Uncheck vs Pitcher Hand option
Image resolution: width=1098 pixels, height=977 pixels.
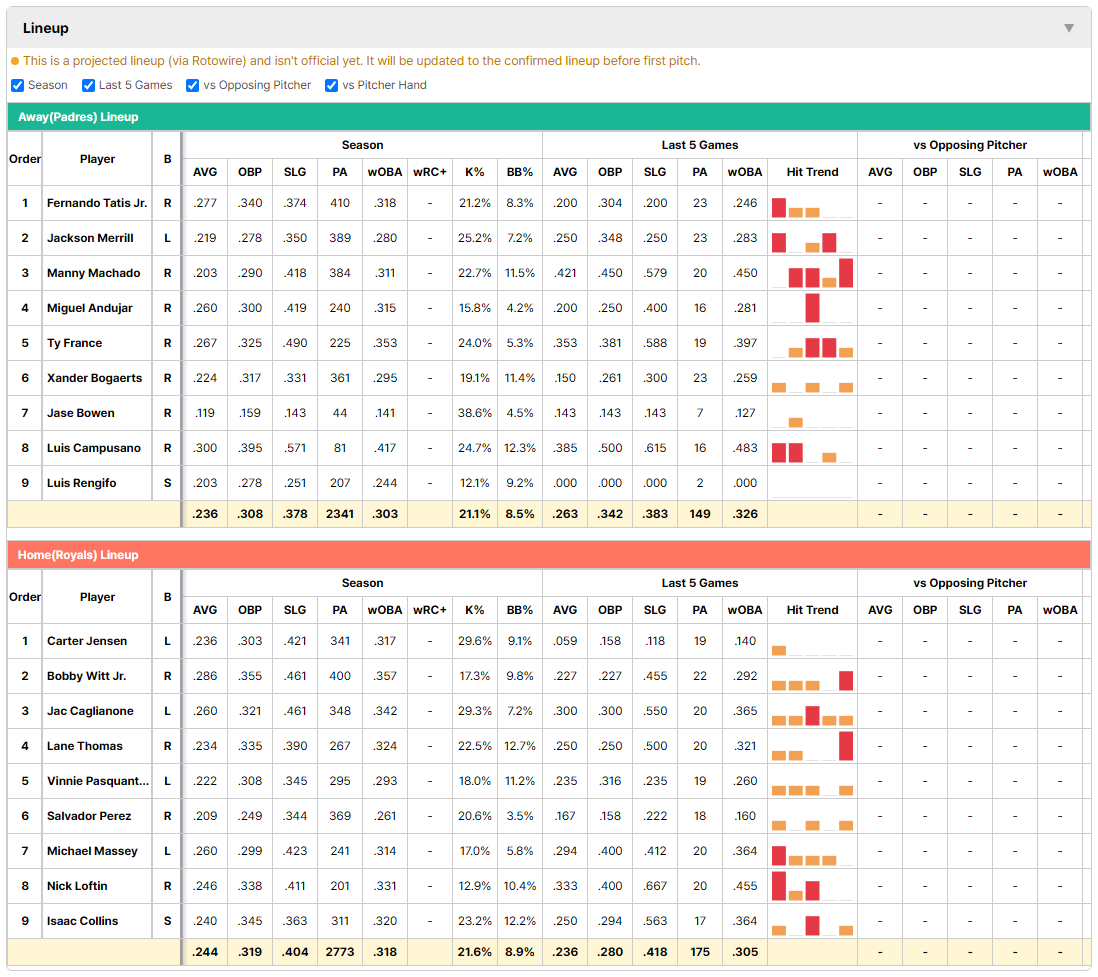point(331,85)
